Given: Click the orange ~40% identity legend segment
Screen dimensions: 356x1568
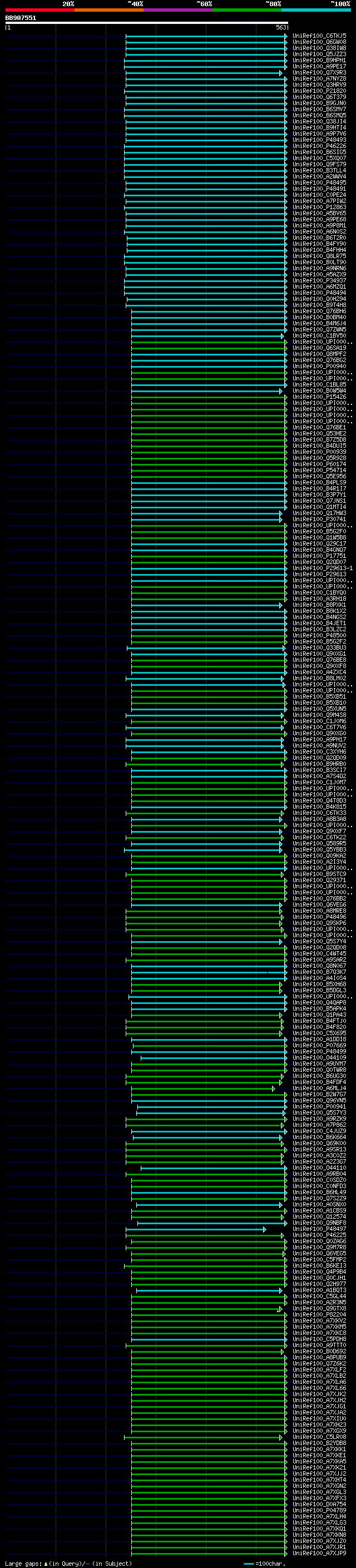Looking at the screenshot, I should tap(109, 10).
